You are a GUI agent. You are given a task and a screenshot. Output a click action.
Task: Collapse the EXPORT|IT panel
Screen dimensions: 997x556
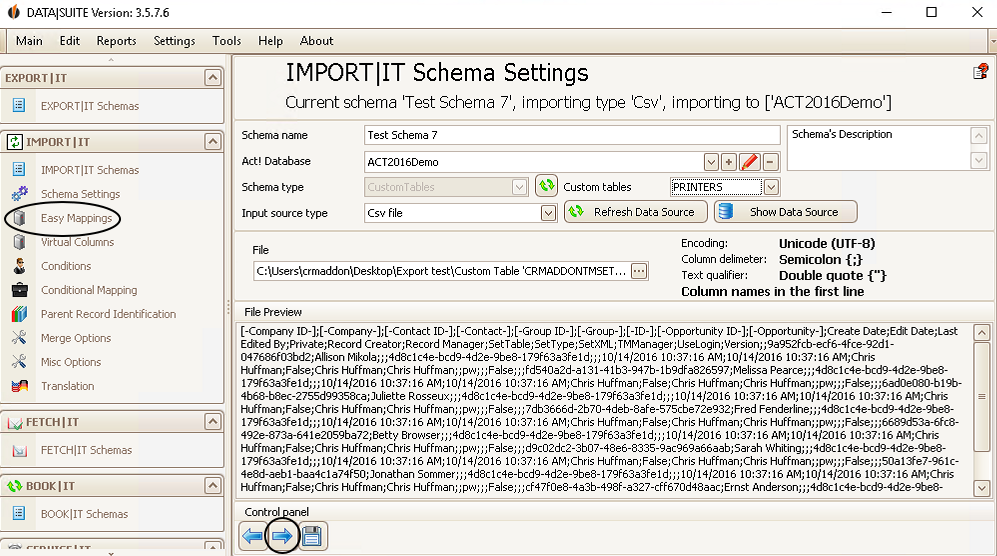click(212, 78)
